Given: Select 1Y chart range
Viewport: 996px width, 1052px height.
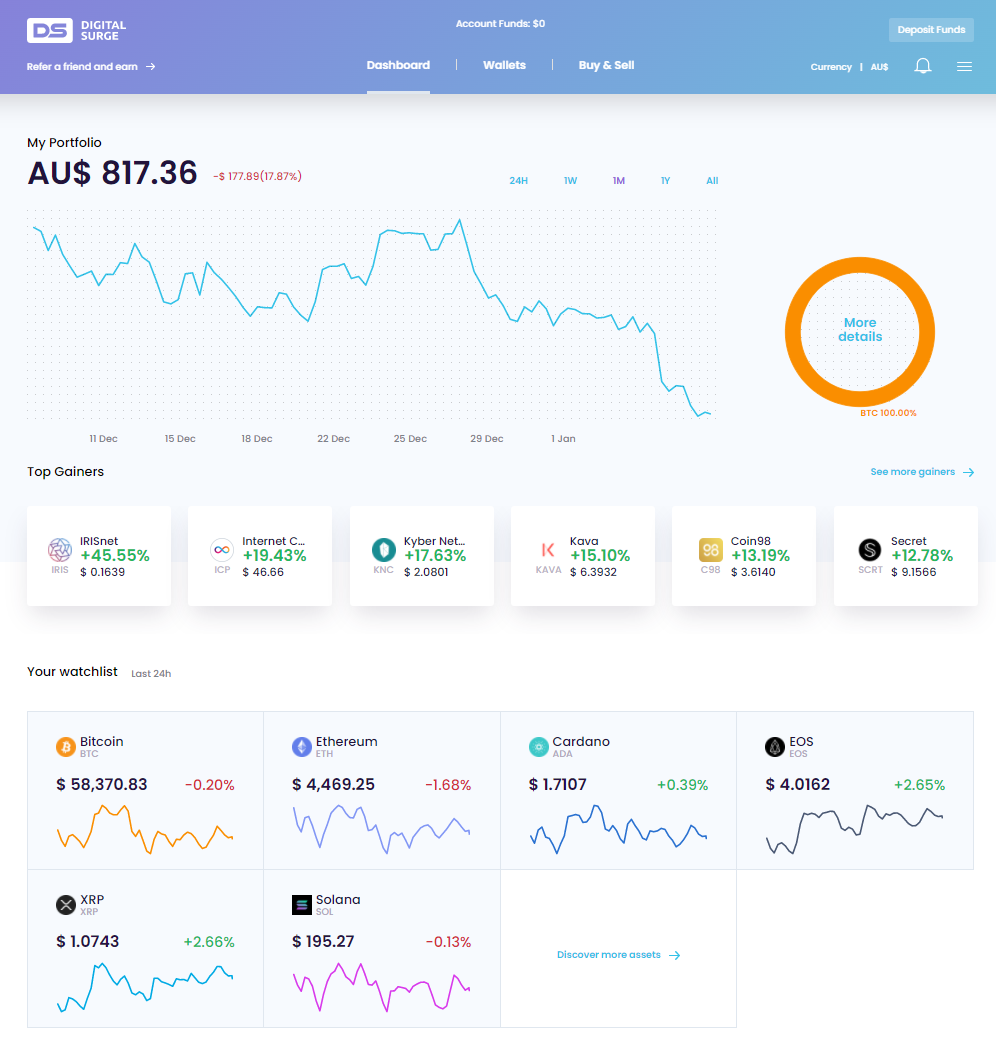Looking at the screenshot, I should click(x=665, y=180).
